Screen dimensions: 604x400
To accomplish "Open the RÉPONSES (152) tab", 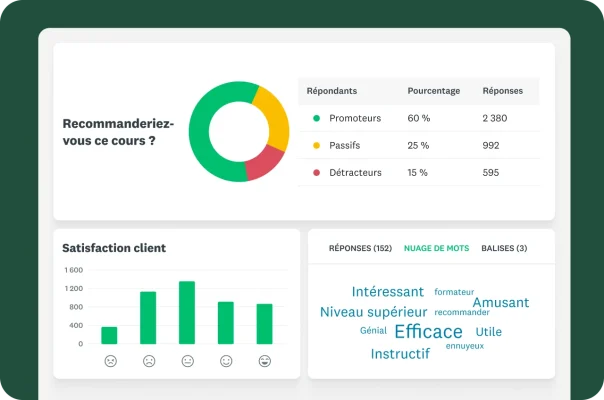I will [x=360, y=248].
